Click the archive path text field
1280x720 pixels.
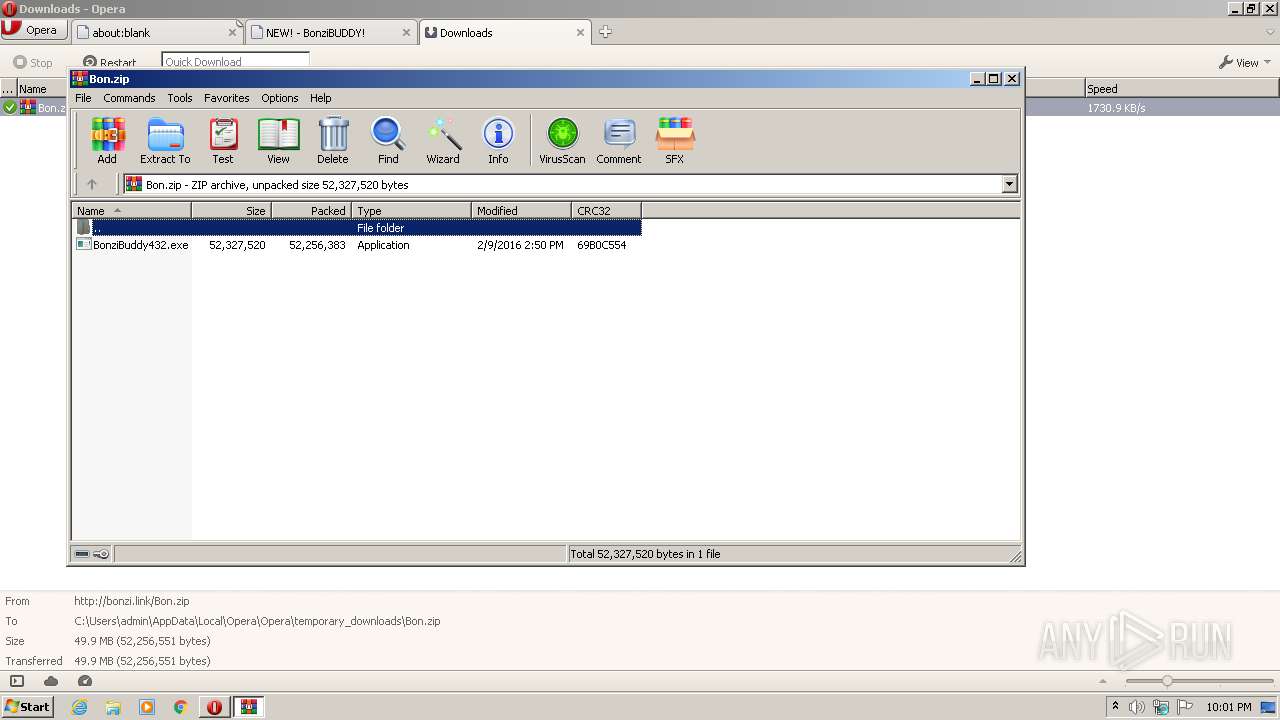pos(562,184)
